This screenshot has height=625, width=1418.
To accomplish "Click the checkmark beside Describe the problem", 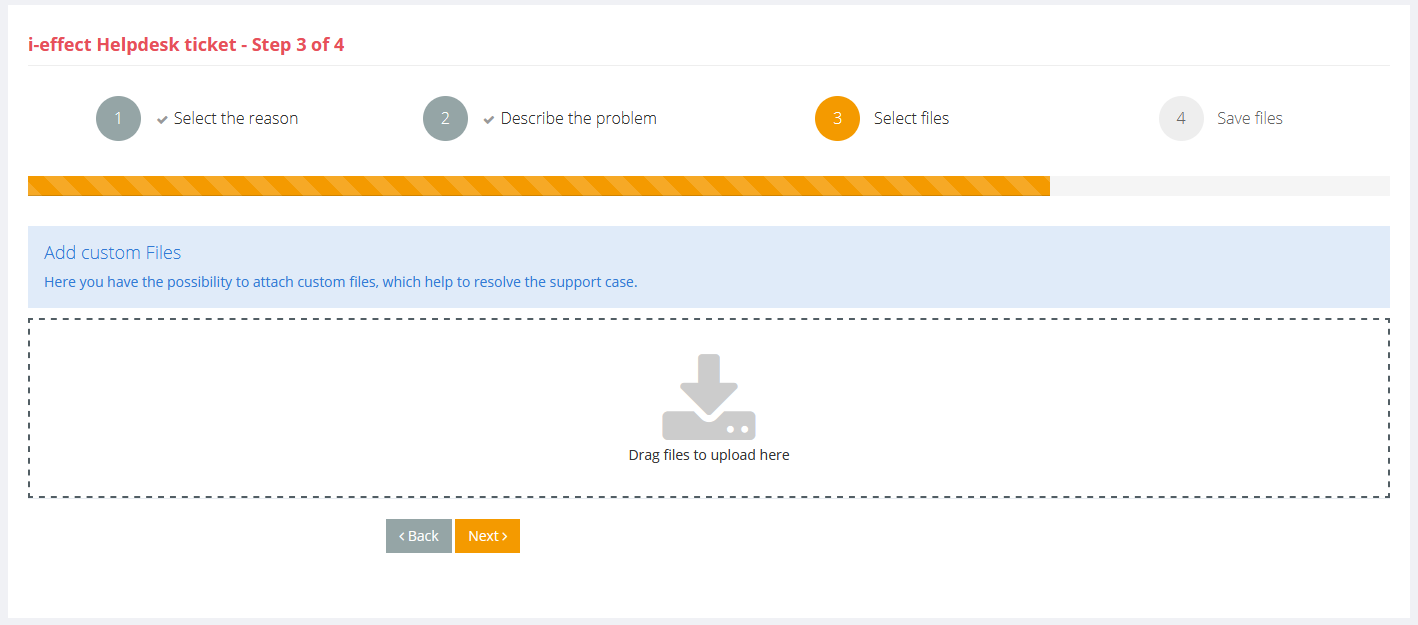I will point(489,120).
